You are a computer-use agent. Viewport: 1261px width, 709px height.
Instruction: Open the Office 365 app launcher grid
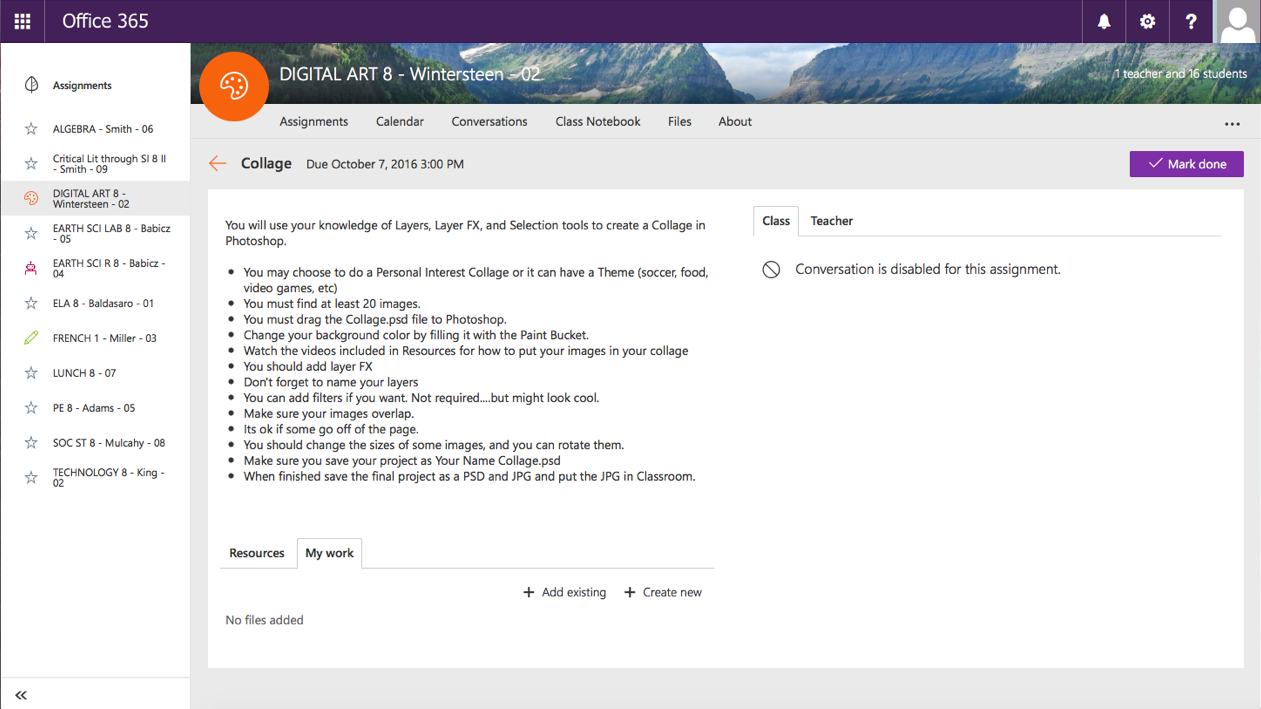pyautogui.click(x=22, y=21)
